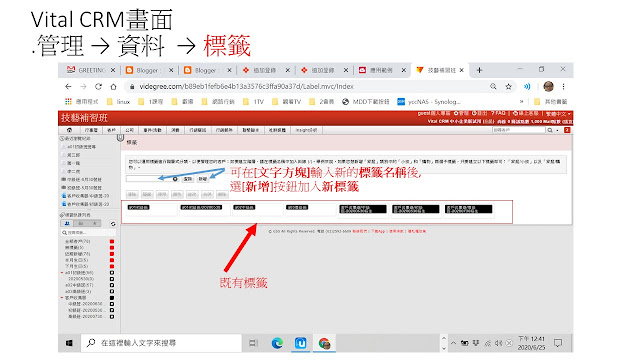Open the Chrome three-dot menu
This screenshot has width=640, height=360.
(x=563, y=87)
